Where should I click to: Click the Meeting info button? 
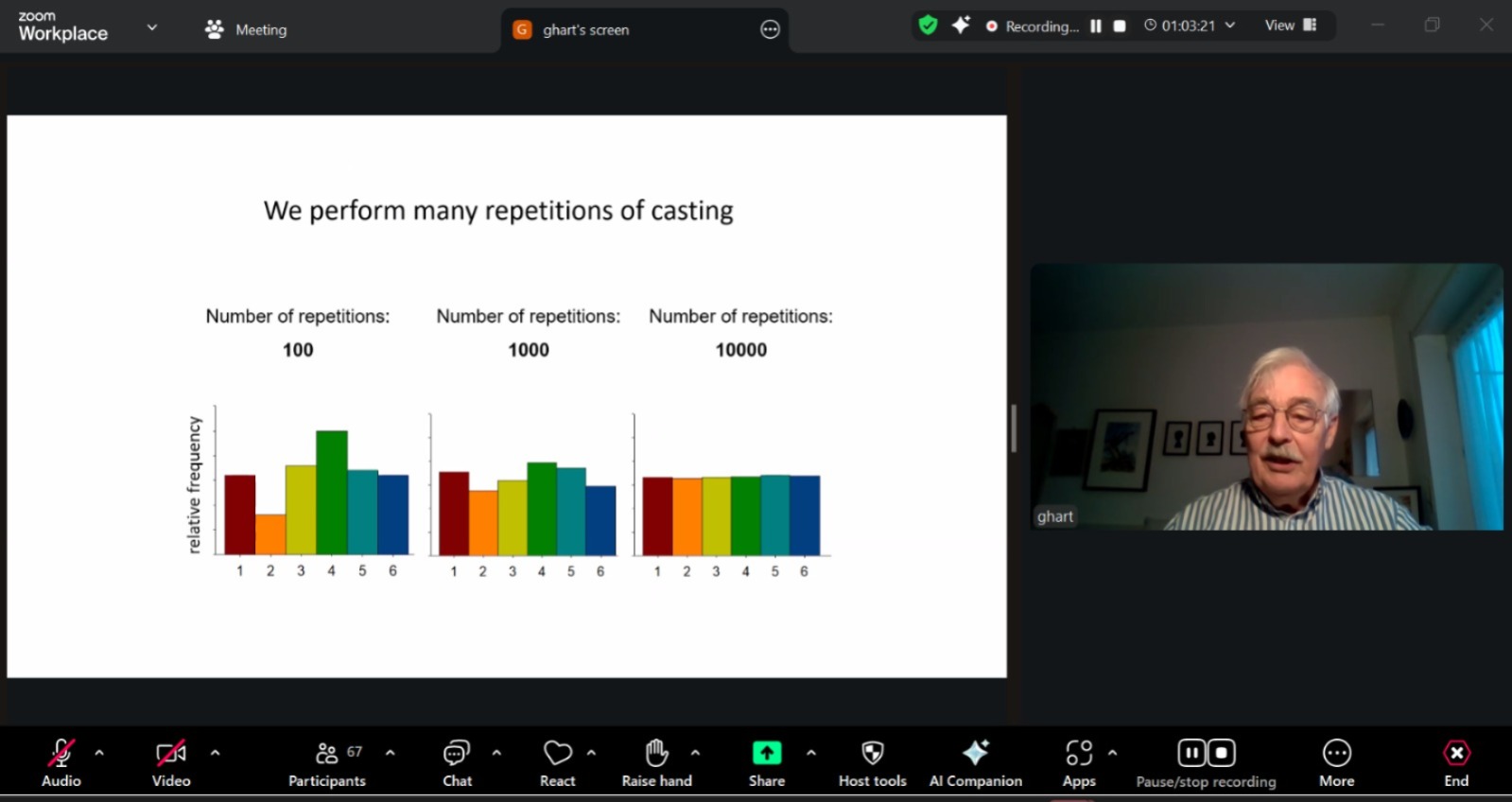247,29
